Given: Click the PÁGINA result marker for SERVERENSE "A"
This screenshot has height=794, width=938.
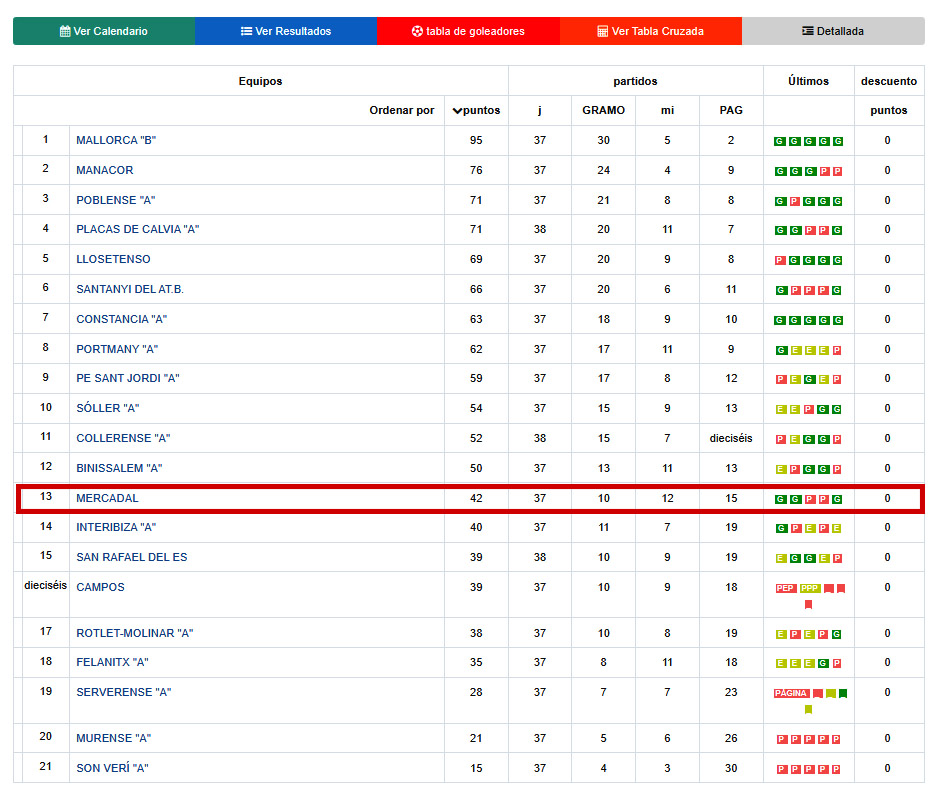Looking at the screenshot, I should click(x=792, y=692).
